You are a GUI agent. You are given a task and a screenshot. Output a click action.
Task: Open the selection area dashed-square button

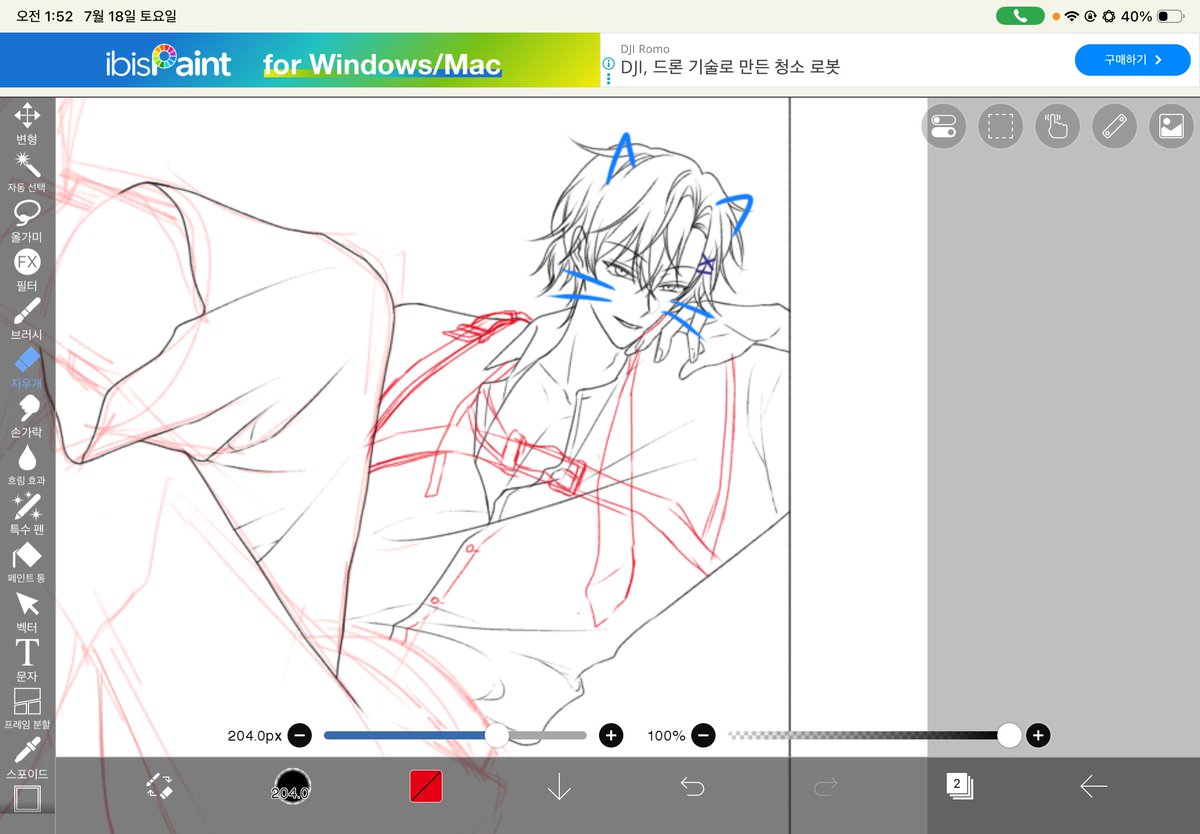click(x=1001, y=126)
